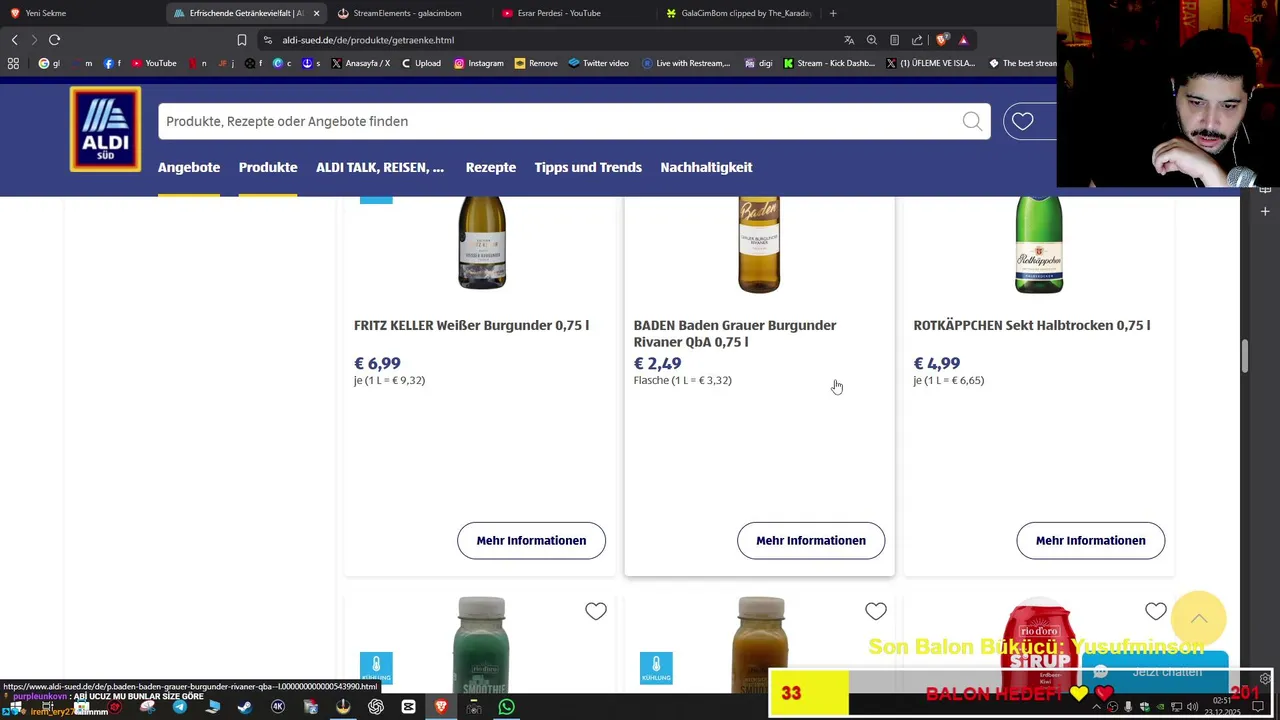1280x720 pixels.
Task: Click the address bar URL
Action: click(x=368, y=40)
